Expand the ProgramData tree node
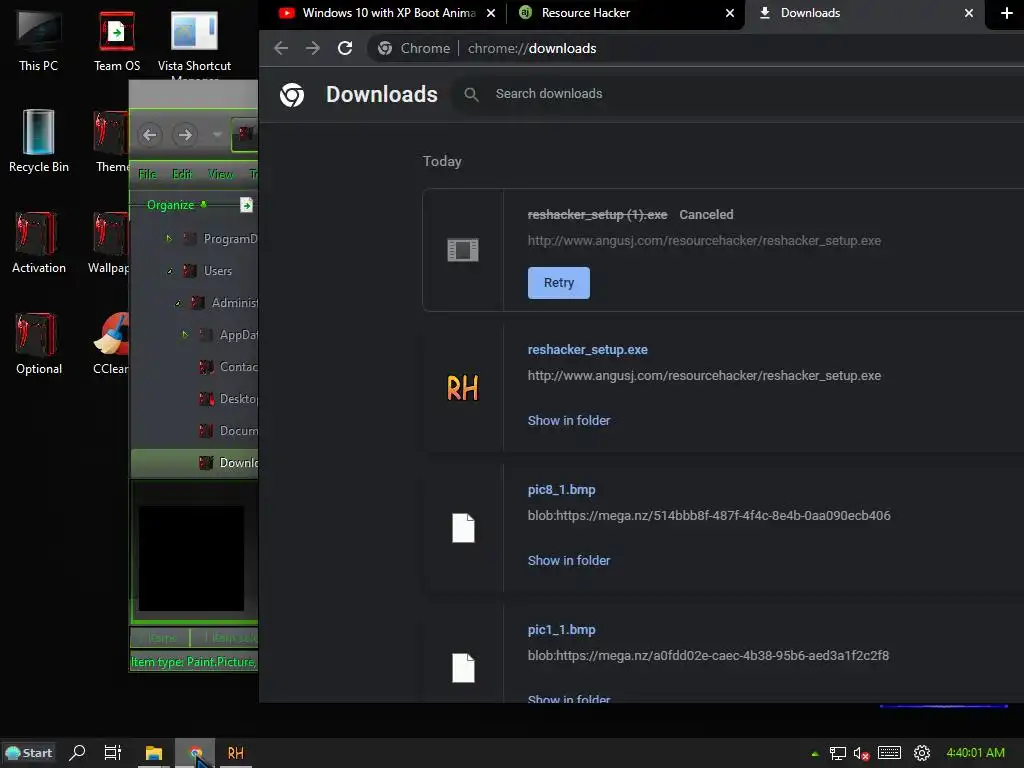1024x768 pixels. click(169, 239)
